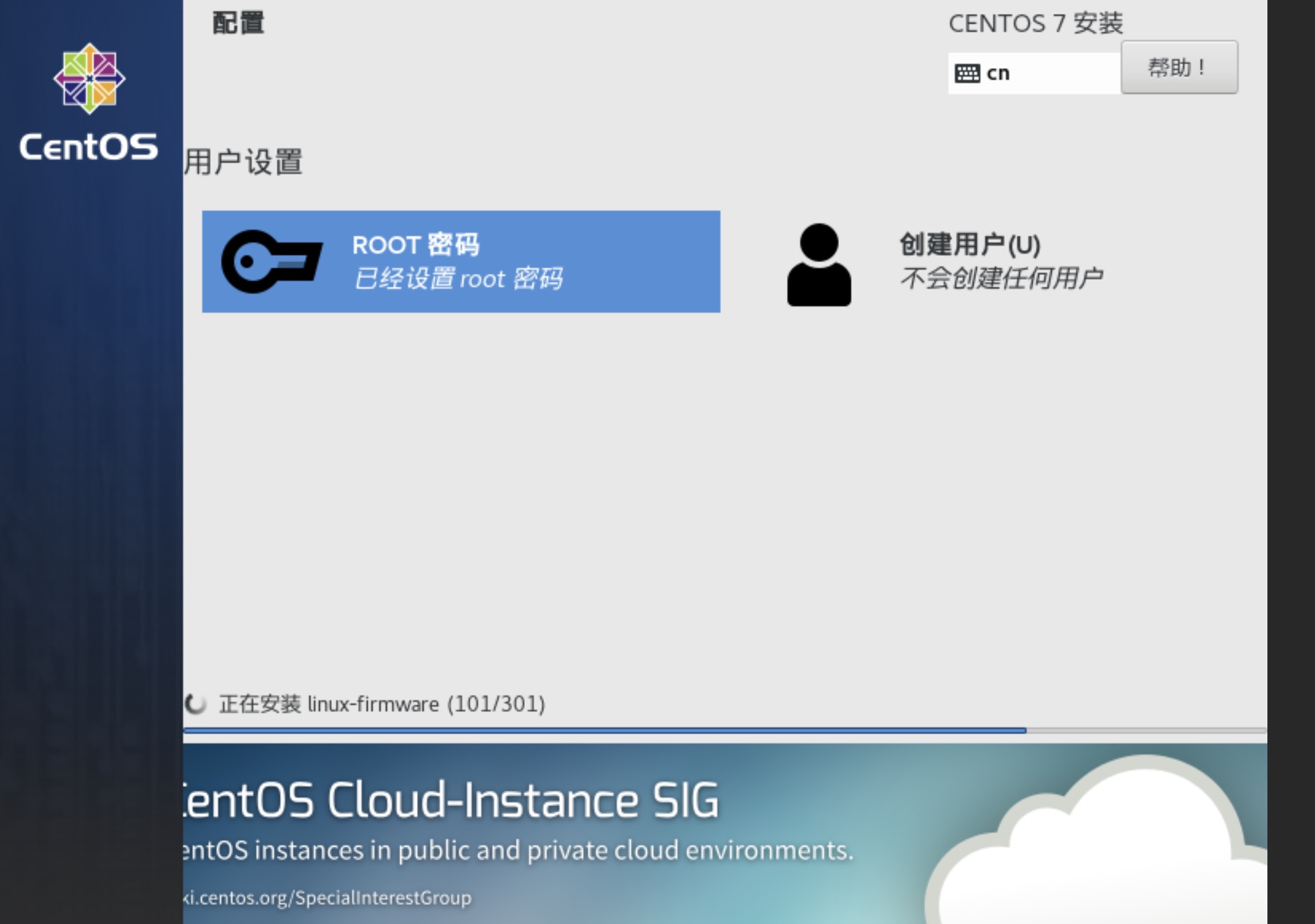This screenshot has height=924, width=1315.
Task: Click the user silhouette icon
Action: pos(819,265)
